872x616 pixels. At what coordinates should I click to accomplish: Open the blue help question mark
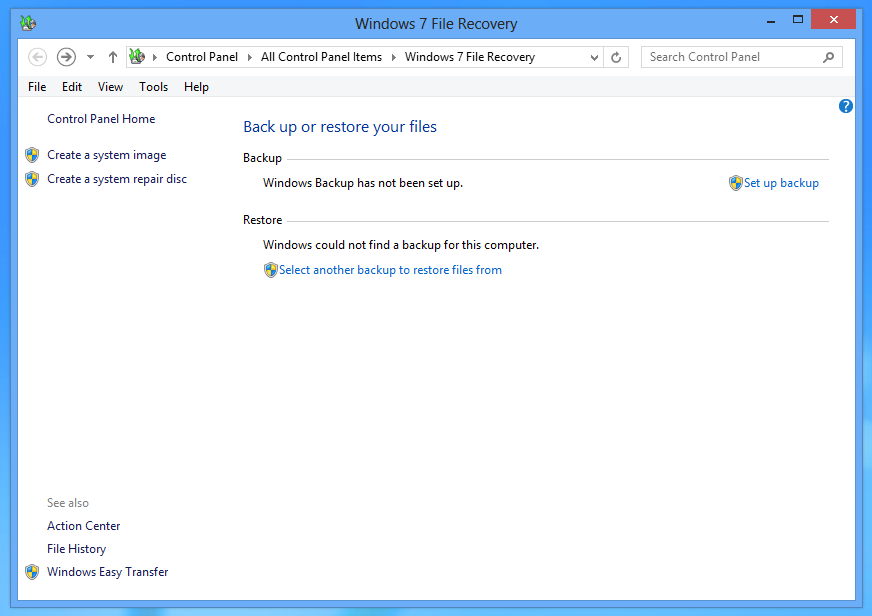pos(845,106)
